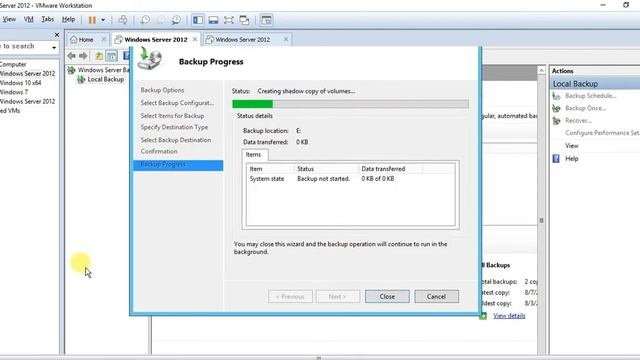
Task: Restore the VMware Workstation window size
Action: pyautogui.click(x=626, y=5)
